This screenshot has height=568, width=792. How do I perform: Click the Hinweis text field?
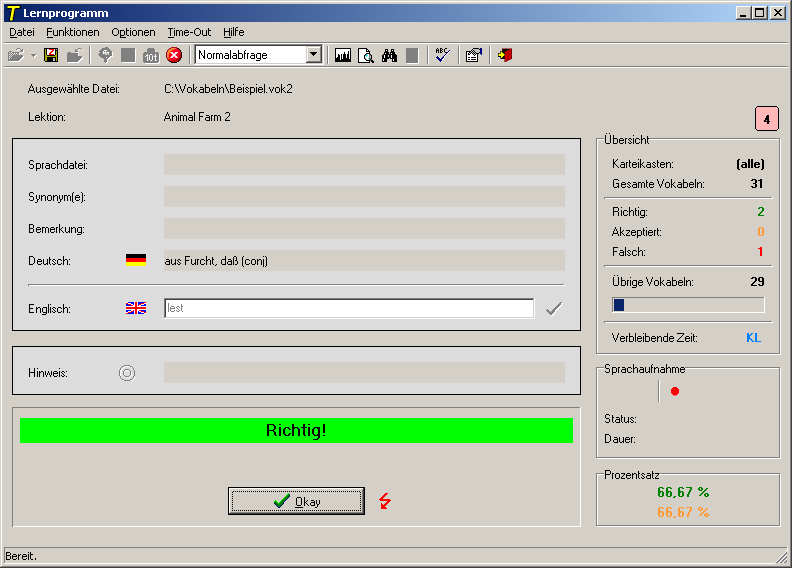pos(364,373)
